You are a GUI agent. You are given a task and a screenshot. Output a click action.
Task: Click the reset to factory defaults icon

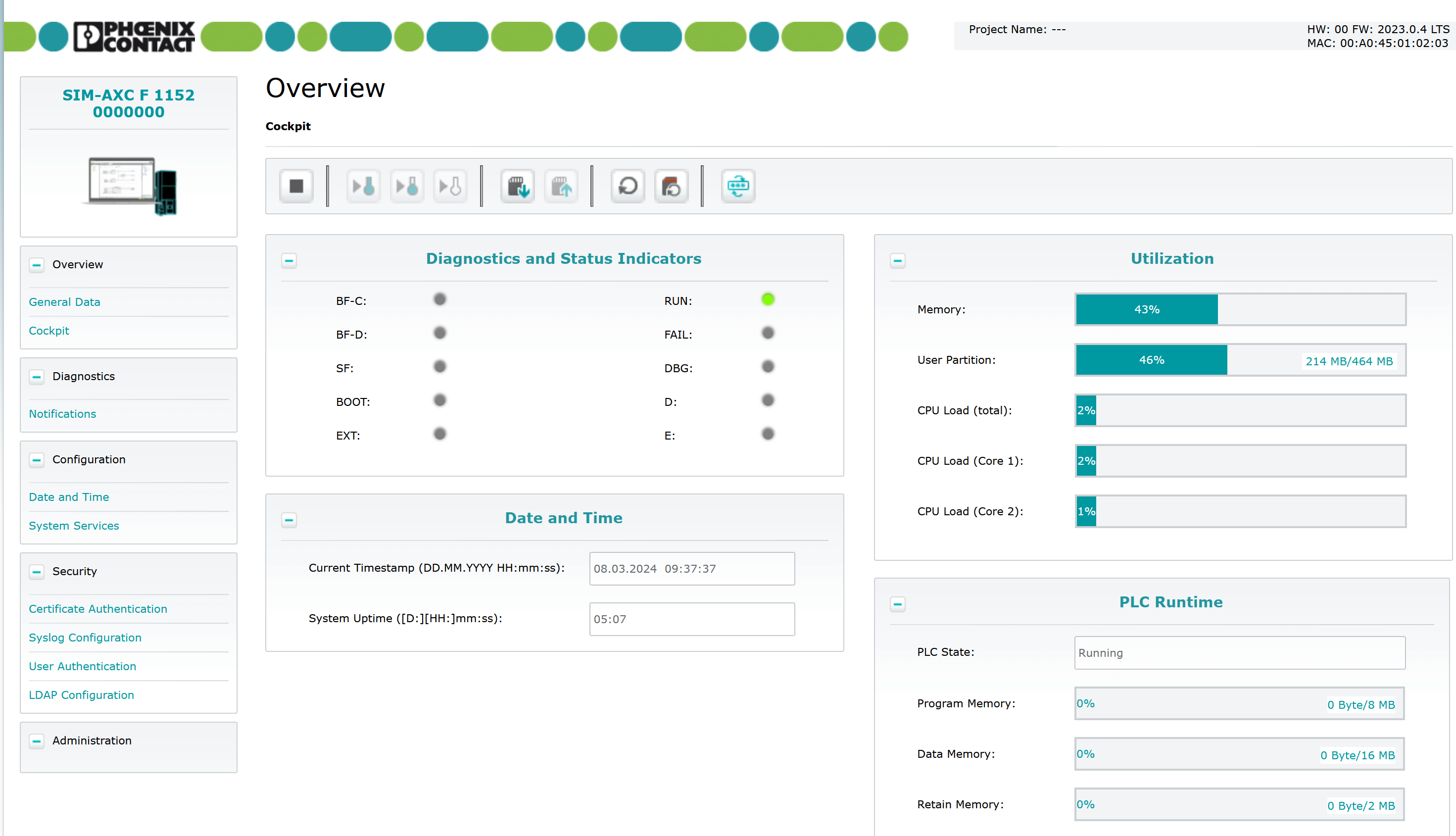pyautogui.click(x=672, y=186)
